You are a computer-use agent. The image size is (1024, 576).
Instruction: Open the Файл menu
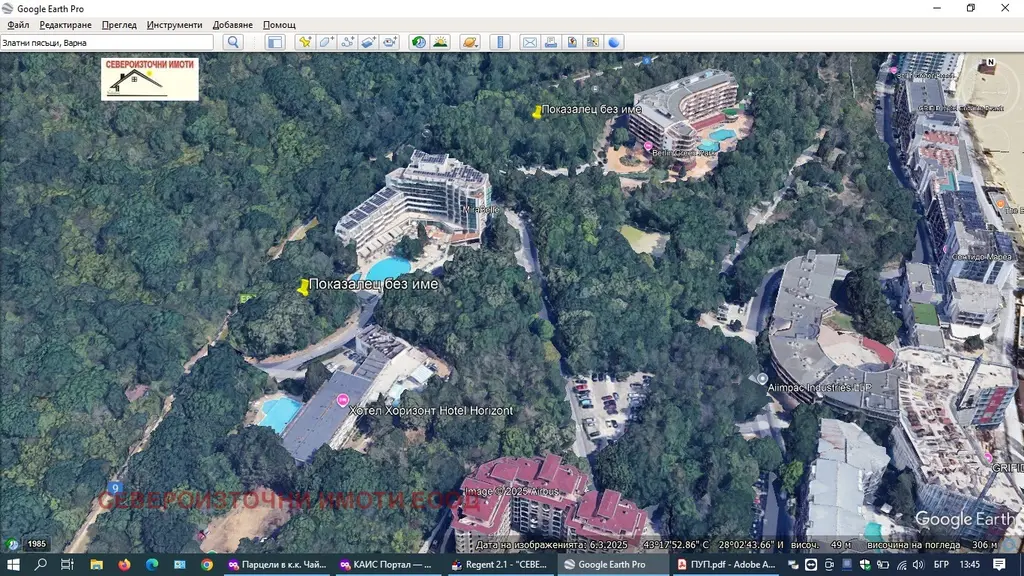pos(18,25)
